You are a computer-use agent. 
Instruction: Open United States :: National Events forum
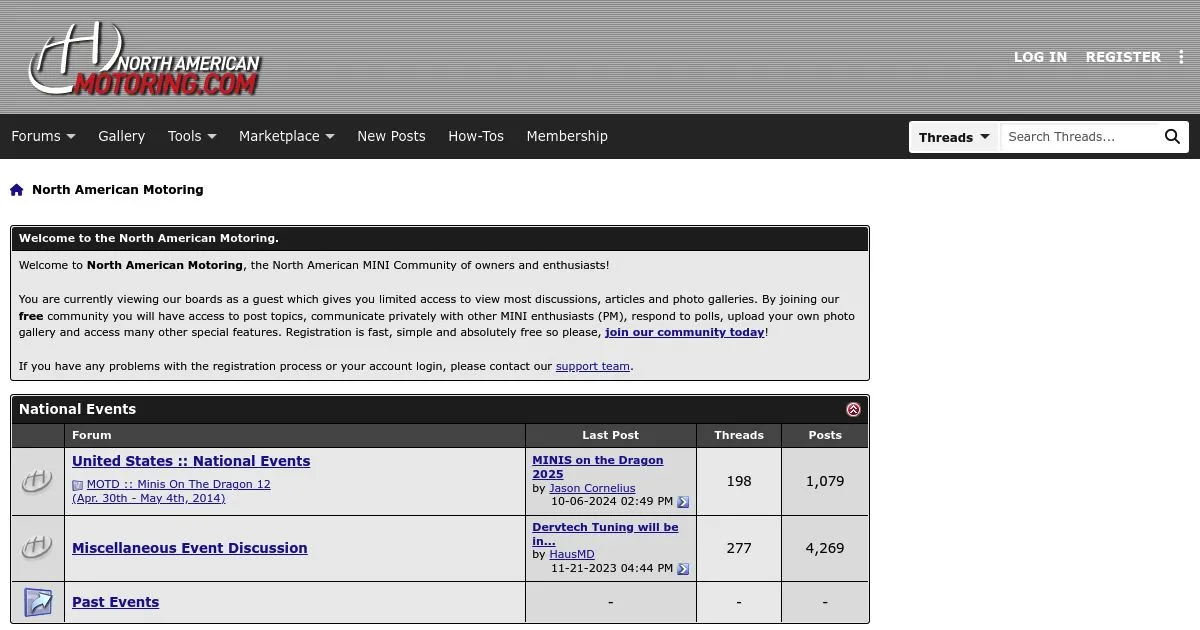click(191, 461)
